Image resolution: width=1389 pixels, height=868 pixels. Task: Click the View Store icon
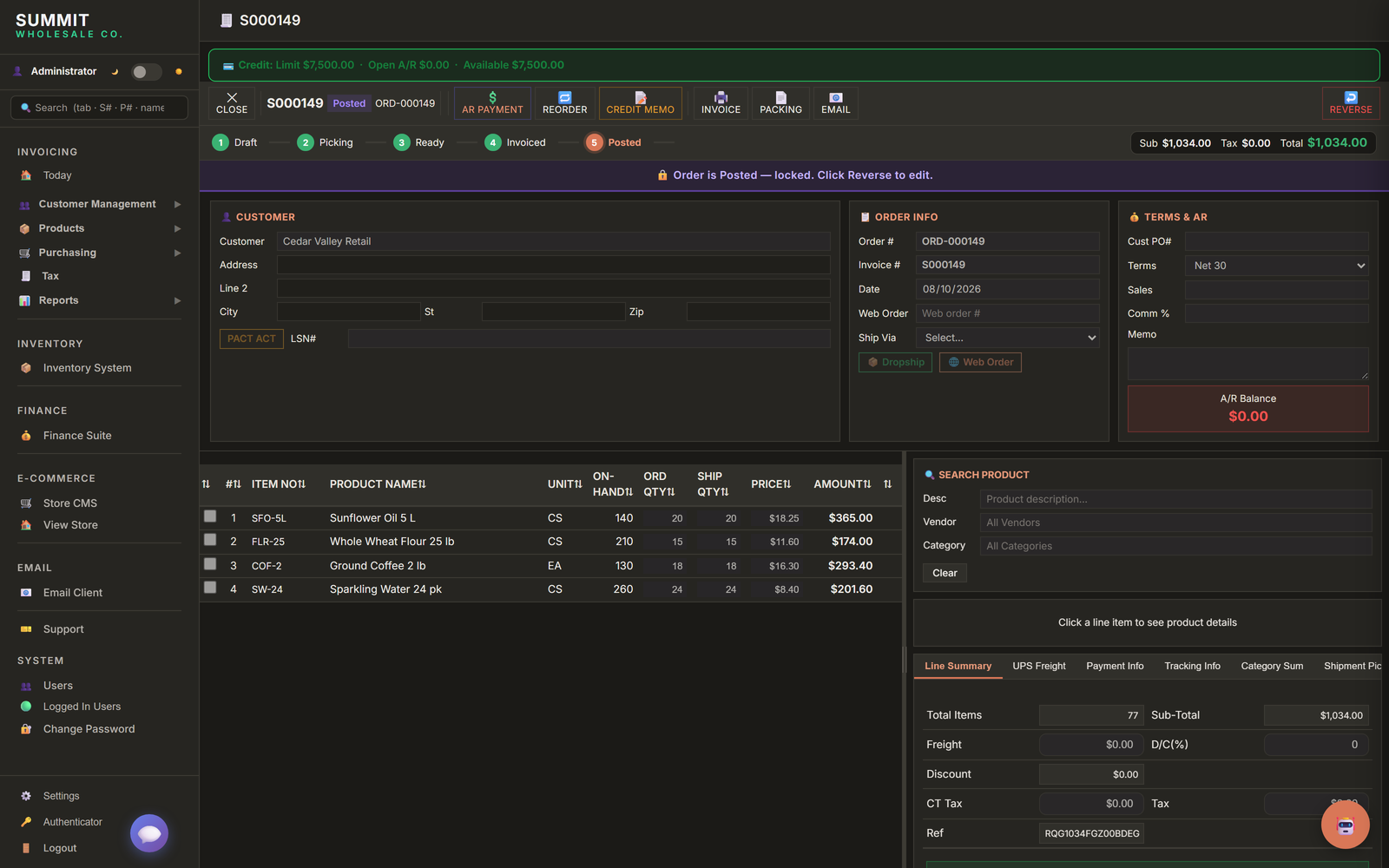point(26,525)
